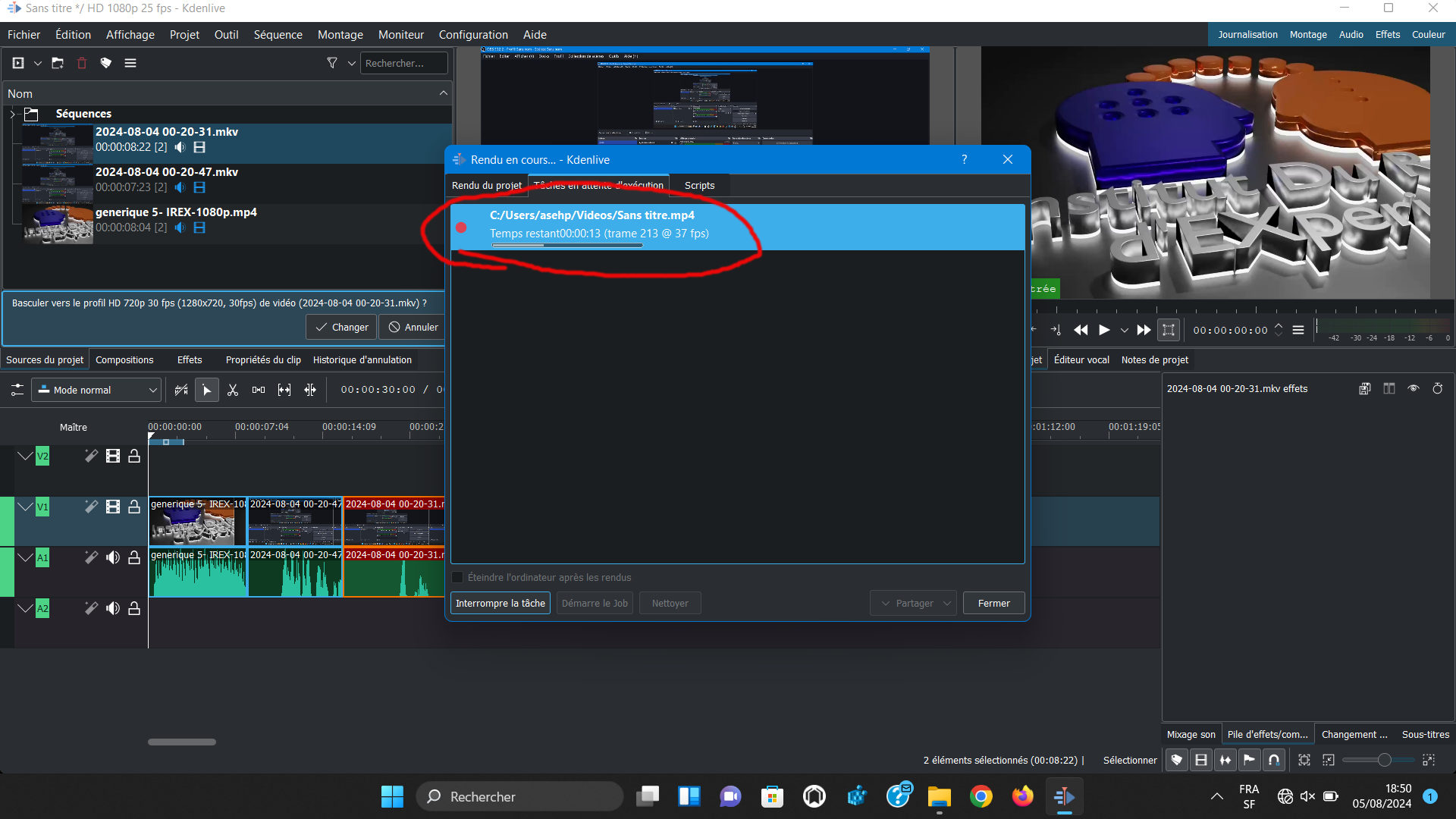The height and width of the screenshot is (819, 1456).
Task: Click Montage menu in menu bar
Action: (340, 34)
